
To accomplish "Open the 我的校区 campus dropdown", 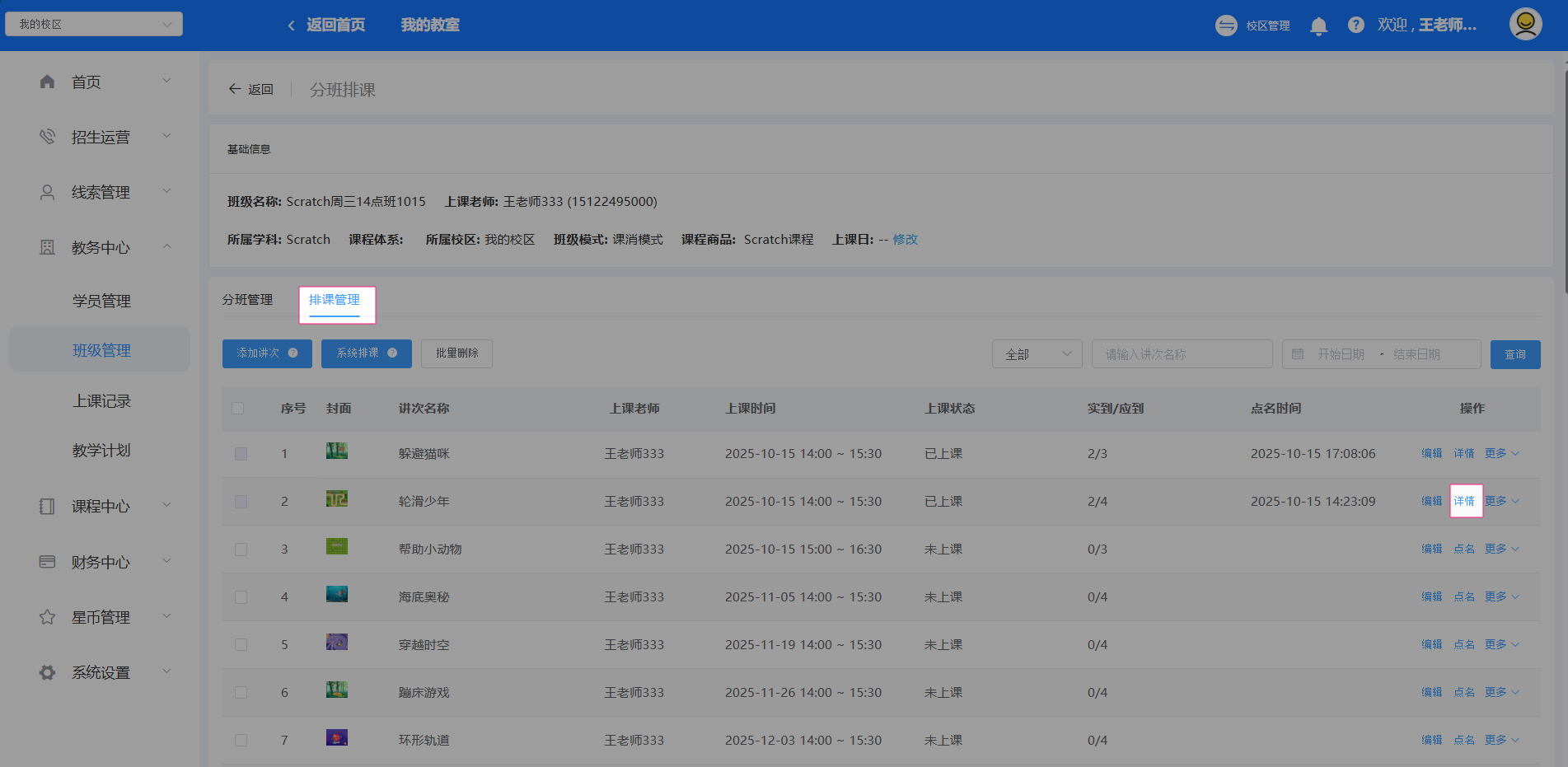I will pyautogui.click(x=94, y=24).
